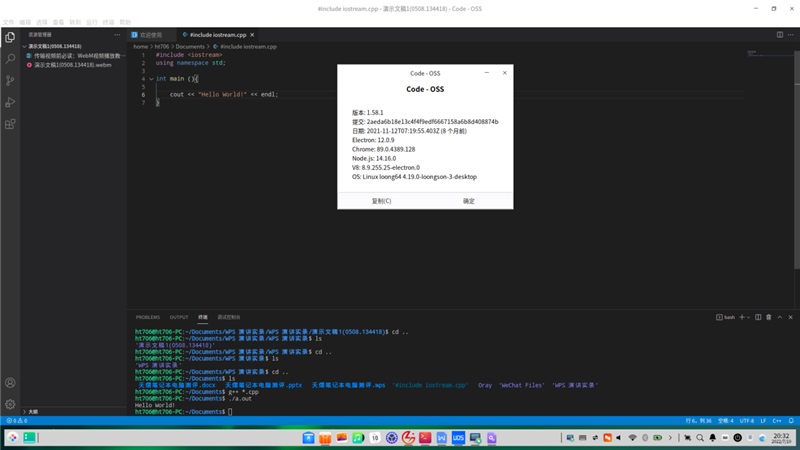Fold the int main function arrow

pyautogui.click(x=151, y=79)
